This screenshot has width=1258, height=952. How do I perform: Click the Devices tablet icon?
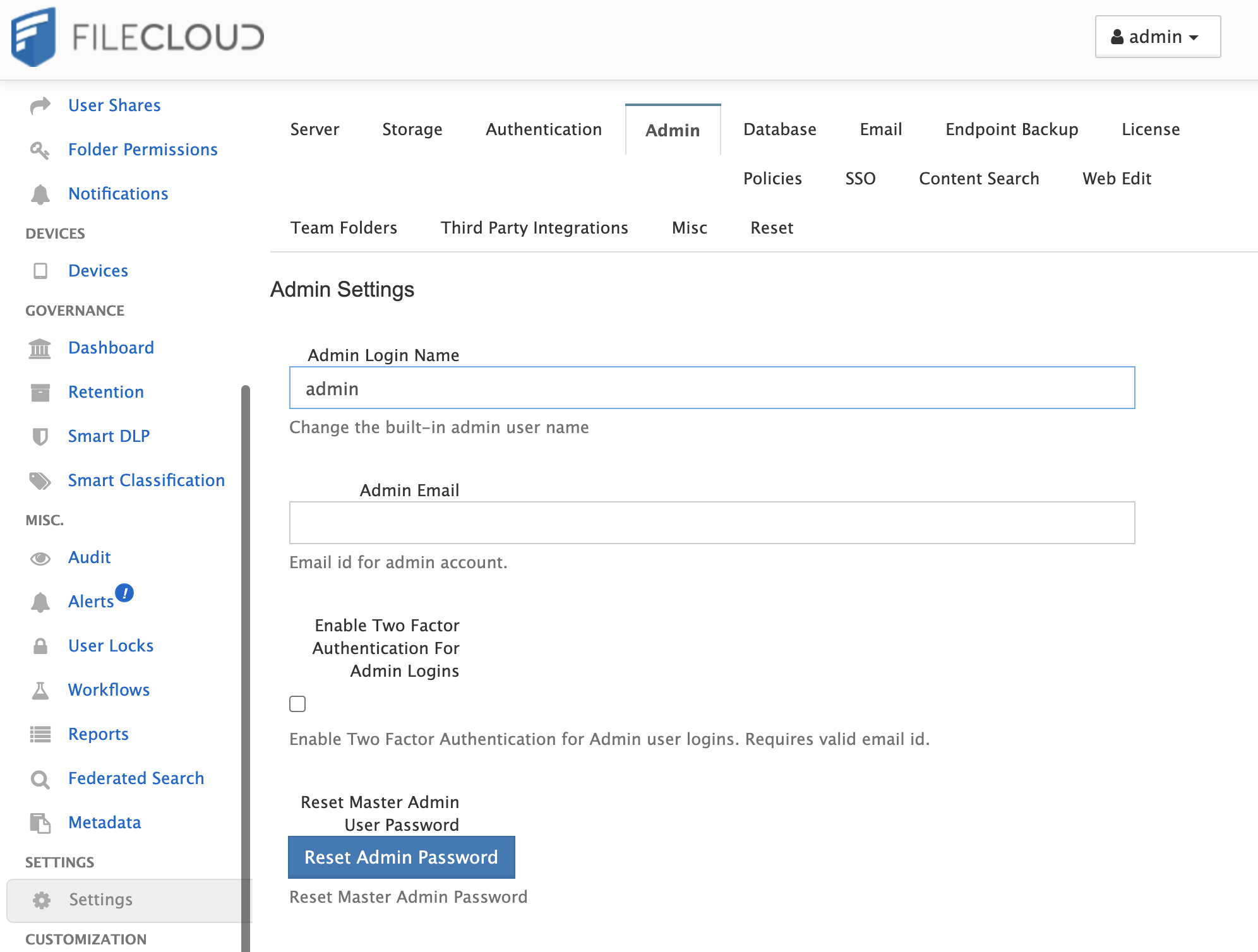point(40,271)
